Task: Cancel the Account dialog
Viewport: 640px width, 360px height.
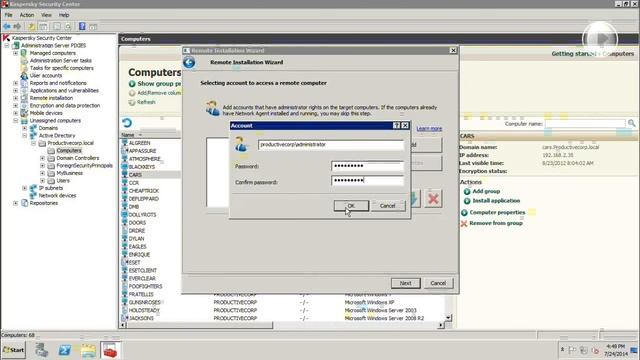Action: [387, 205]
